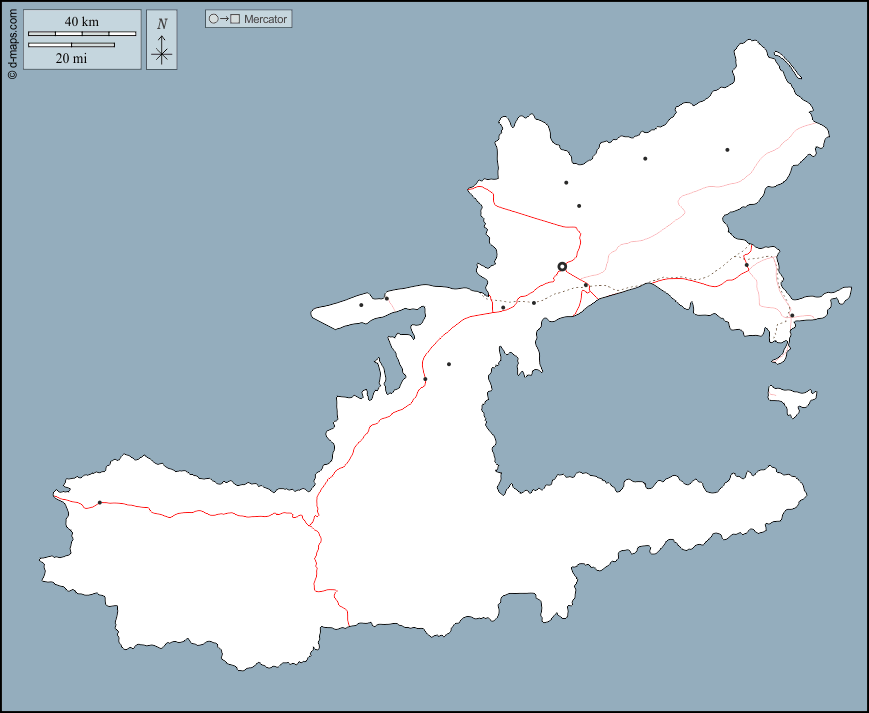Pick the left city dot on the western peninsula
The image size is (869, 713).
pyautogui.click(x=361, y=305)
